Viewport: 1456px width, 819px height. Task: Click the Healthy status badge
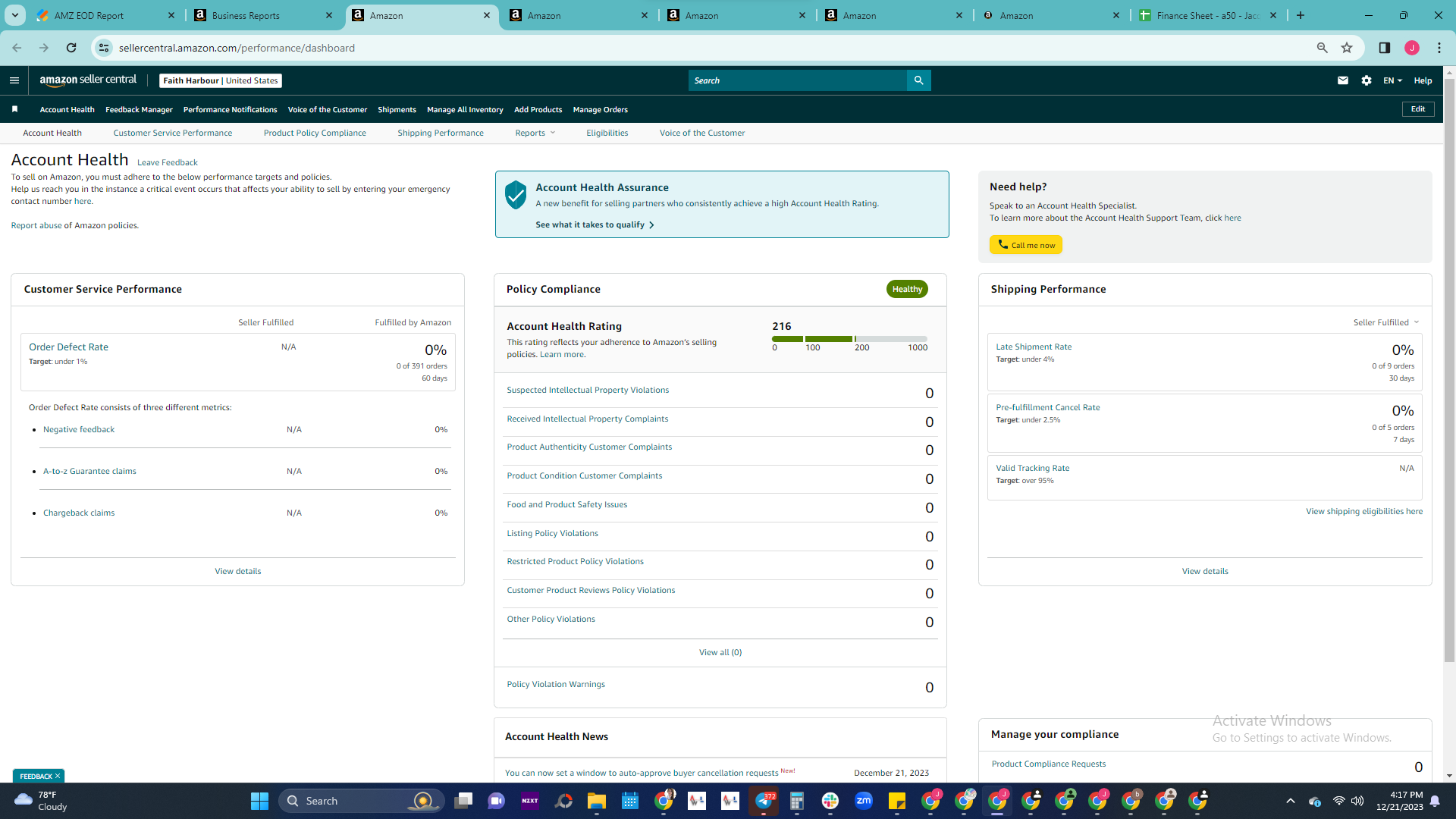pos(907,289)
